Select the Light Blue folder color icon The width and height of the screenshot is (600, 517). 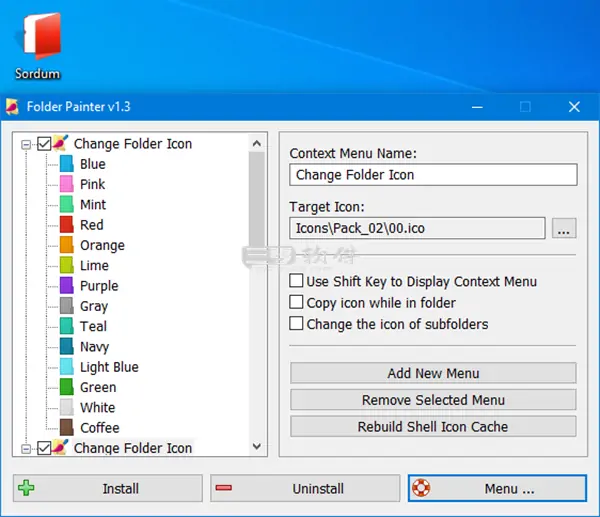pos(67,367)
